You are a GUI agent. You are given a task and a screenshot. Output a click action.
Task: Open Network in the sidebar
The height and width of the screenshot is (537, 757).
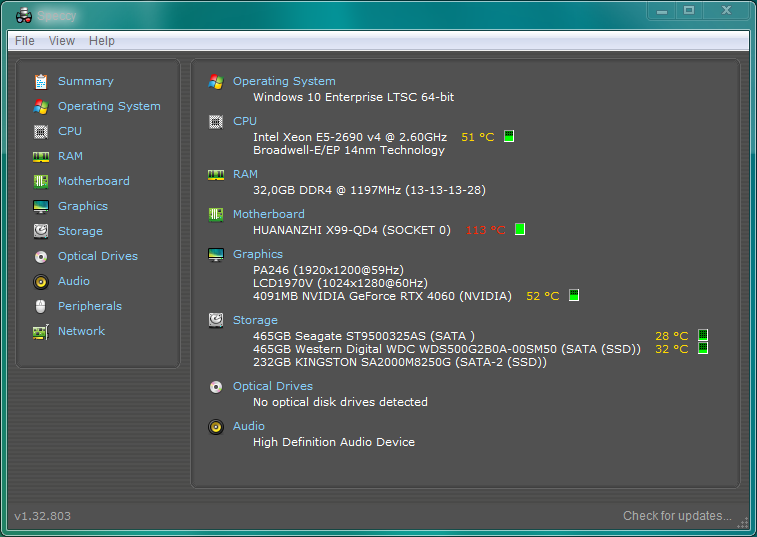[x=82, y=331]
